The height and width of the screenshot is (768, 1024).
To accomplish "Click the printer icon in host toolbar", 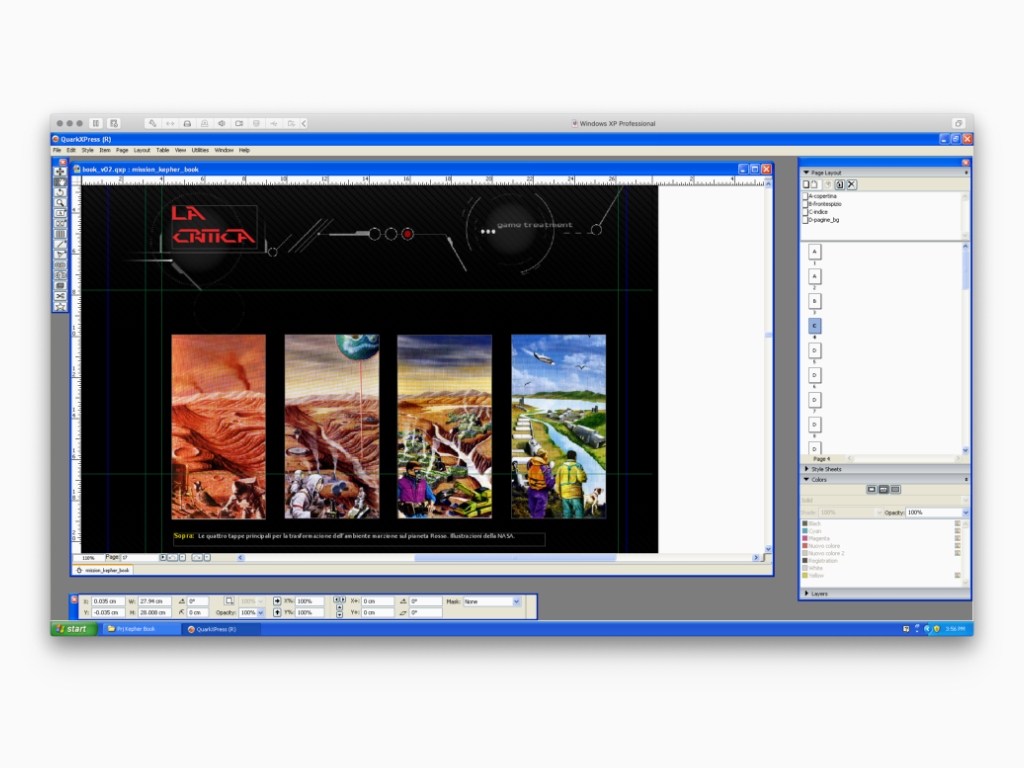I will pyautogui.click(x=187, y=123).
